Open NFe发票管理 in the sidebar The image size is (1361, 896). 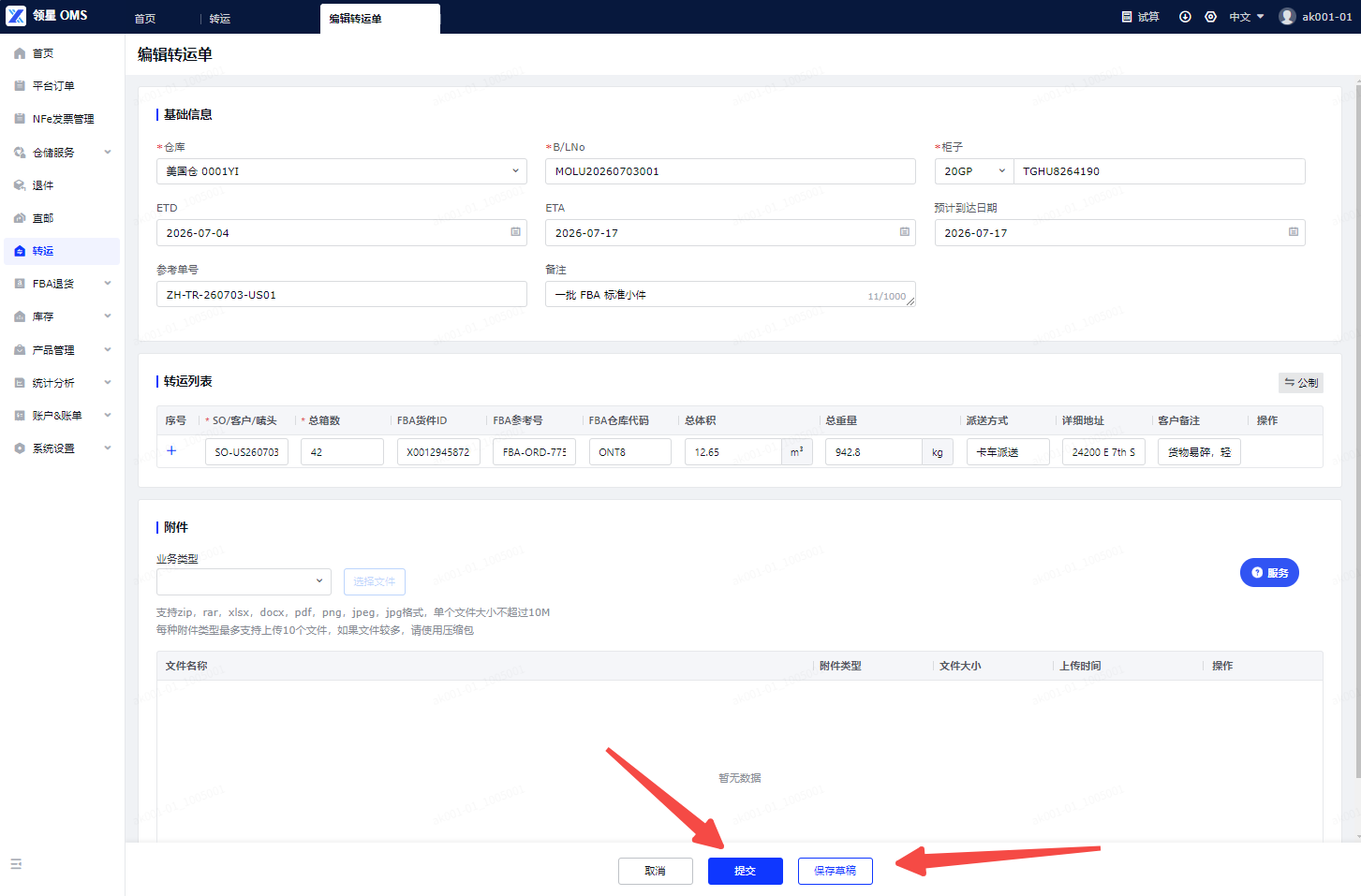62,119
